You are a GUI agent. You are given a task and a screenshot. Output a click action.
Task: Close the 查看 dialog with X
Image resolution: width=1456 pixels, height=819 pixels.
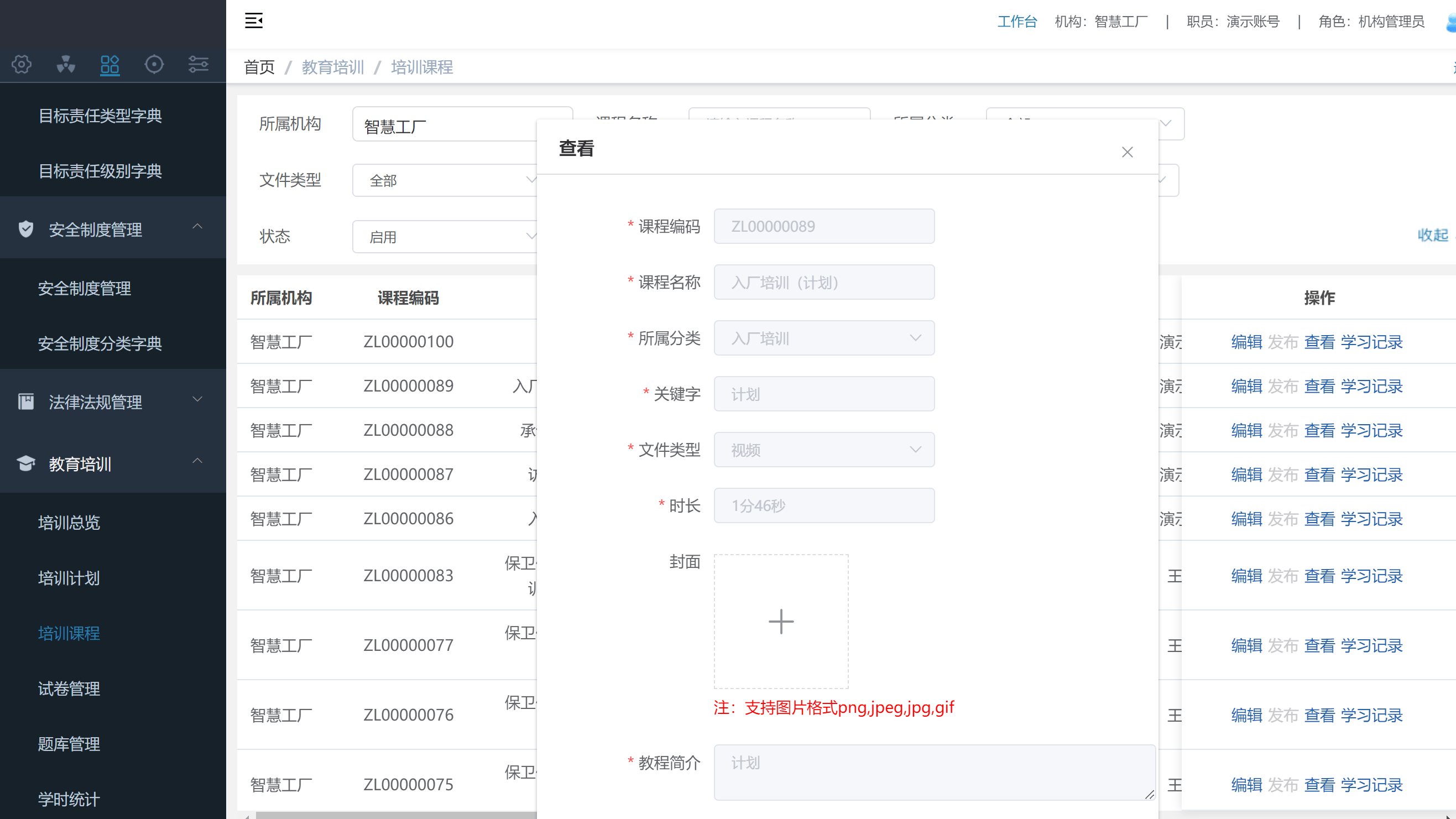pos(1128,152)
